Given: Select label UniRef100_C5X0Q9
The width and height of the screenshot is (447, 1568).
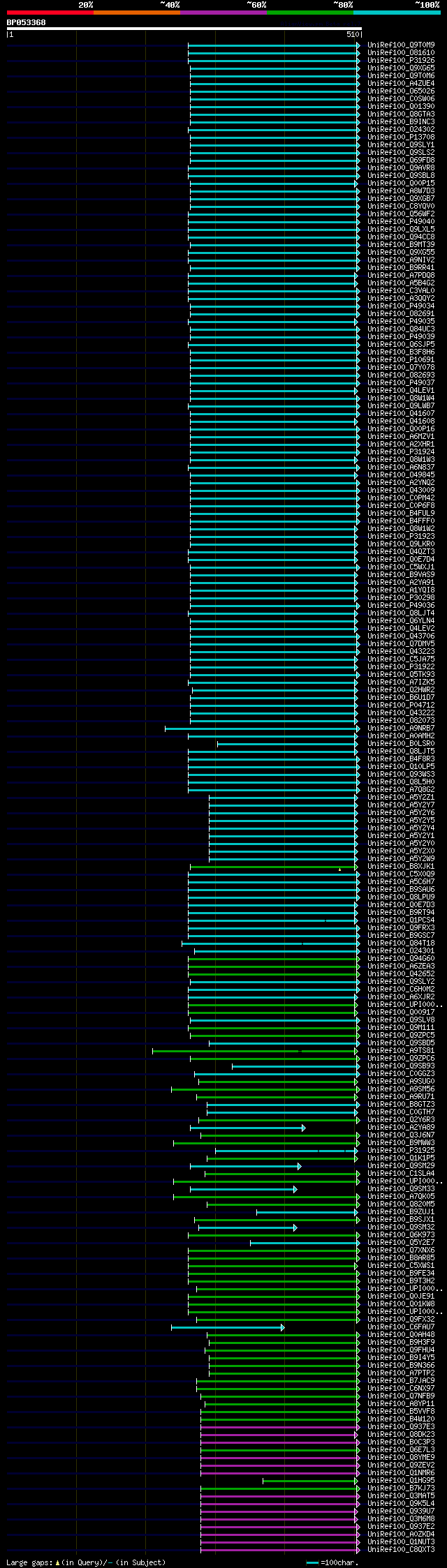Looking at the screenshot, I should pos(401,874).
